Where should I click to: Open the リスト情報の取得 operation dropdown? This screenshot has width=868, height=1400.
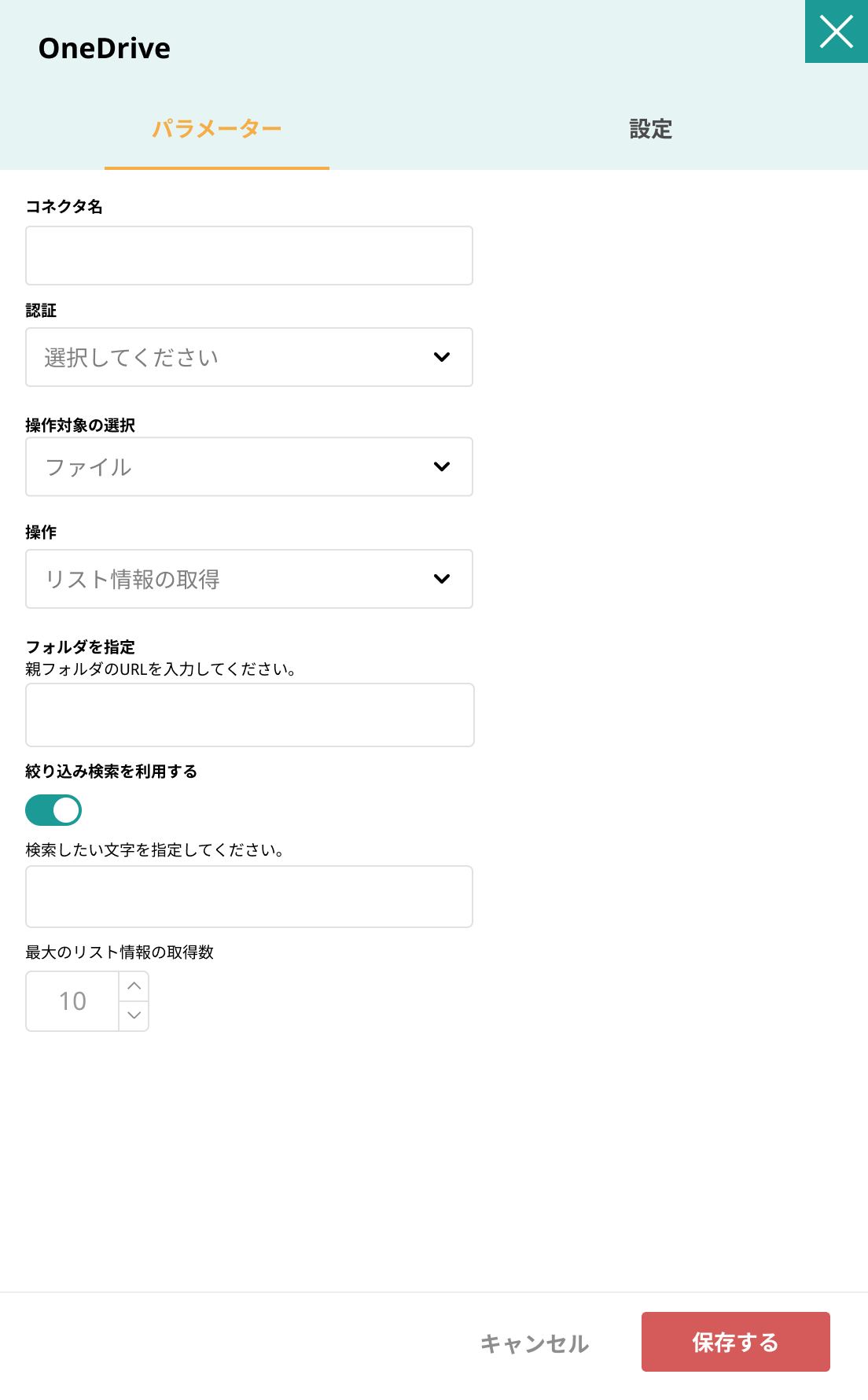click(249, 579)
